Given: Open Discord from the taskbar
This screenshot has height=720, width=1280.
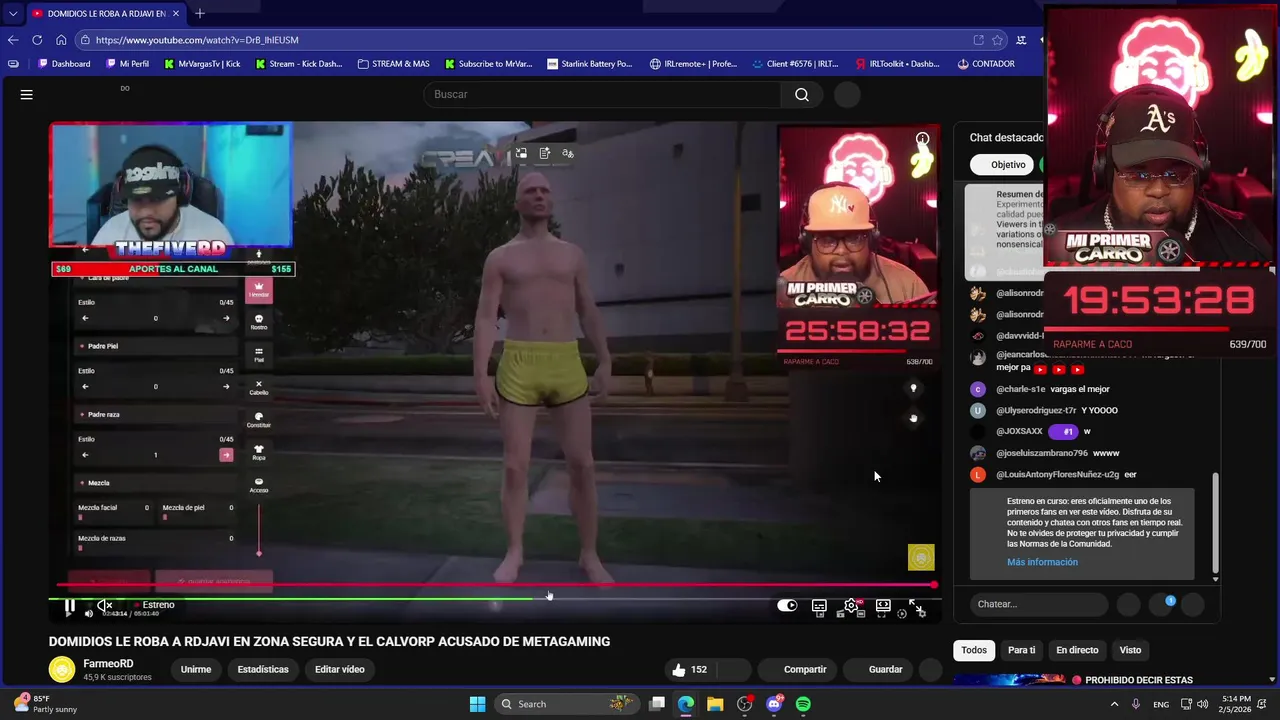Looking at the screenshot, I should click(774, 704).
